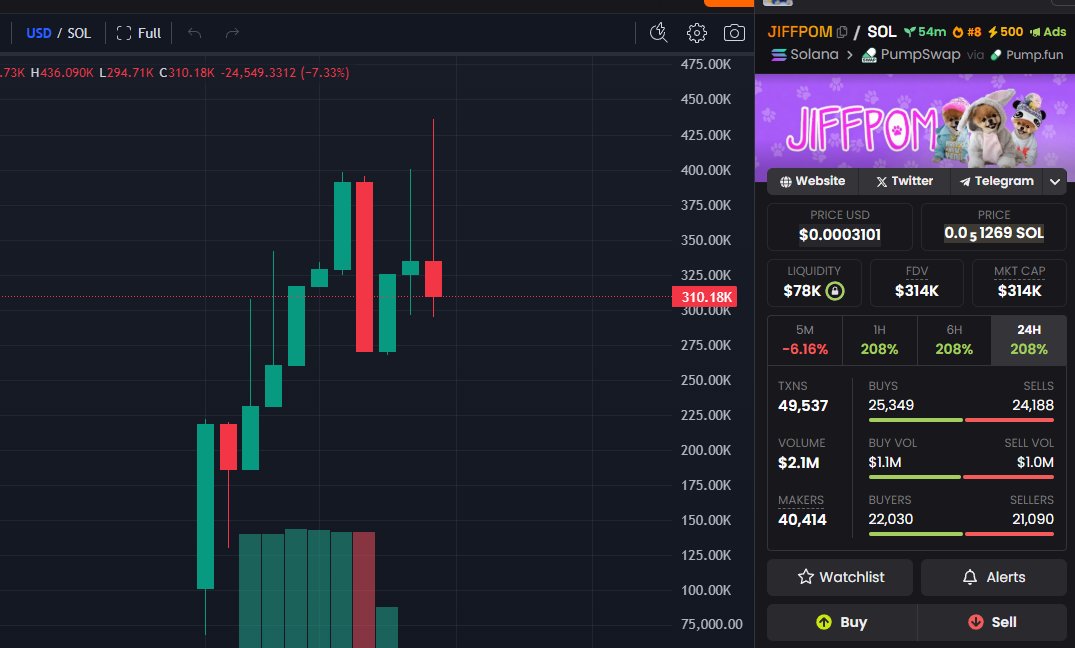The height and width of the screenshot is (648, 1075).
Task: Click the PRICE USD $0.0003101 box
Action: [839, 226]
